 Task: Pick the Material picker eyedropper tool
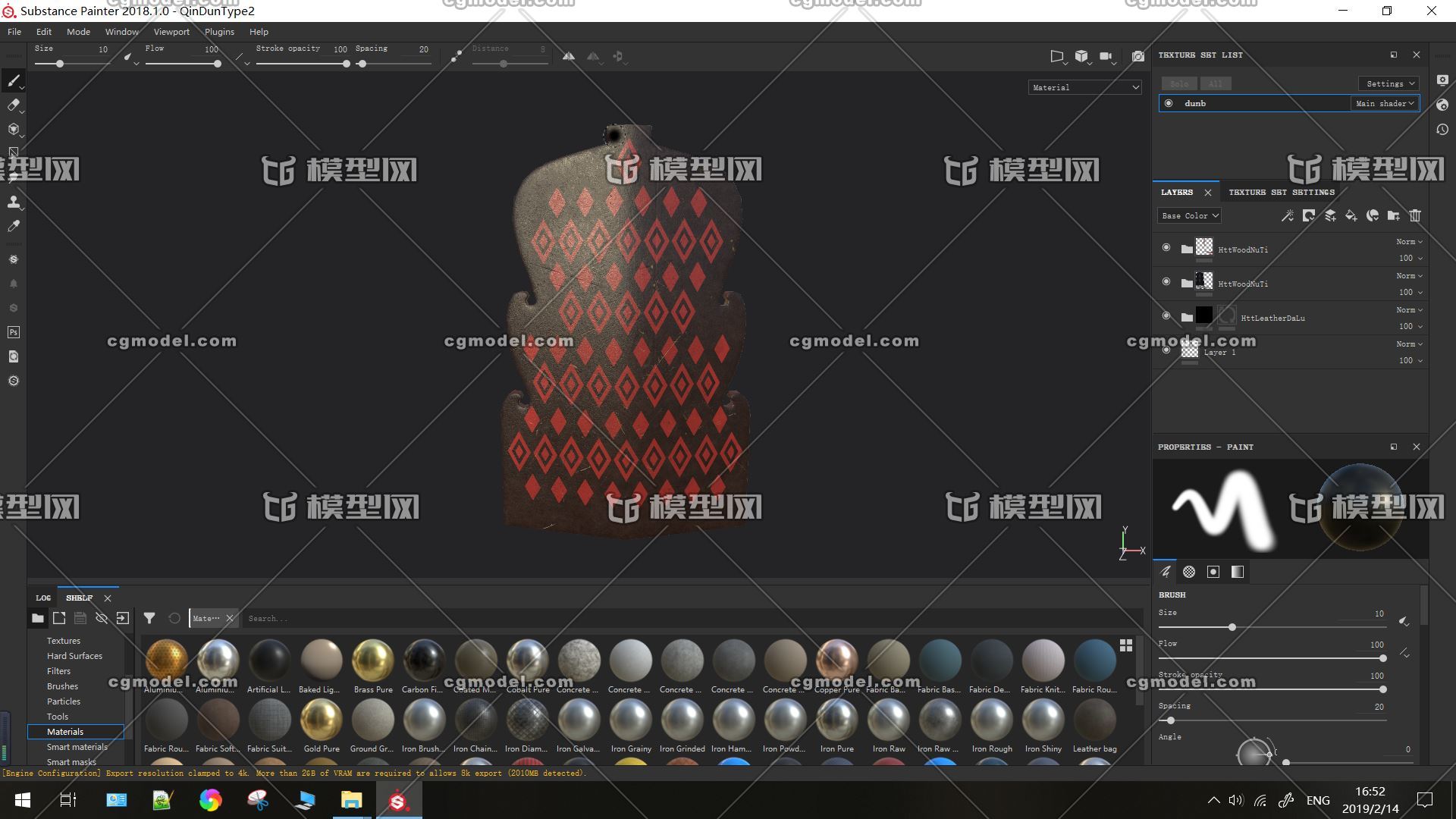click(14, 226)
